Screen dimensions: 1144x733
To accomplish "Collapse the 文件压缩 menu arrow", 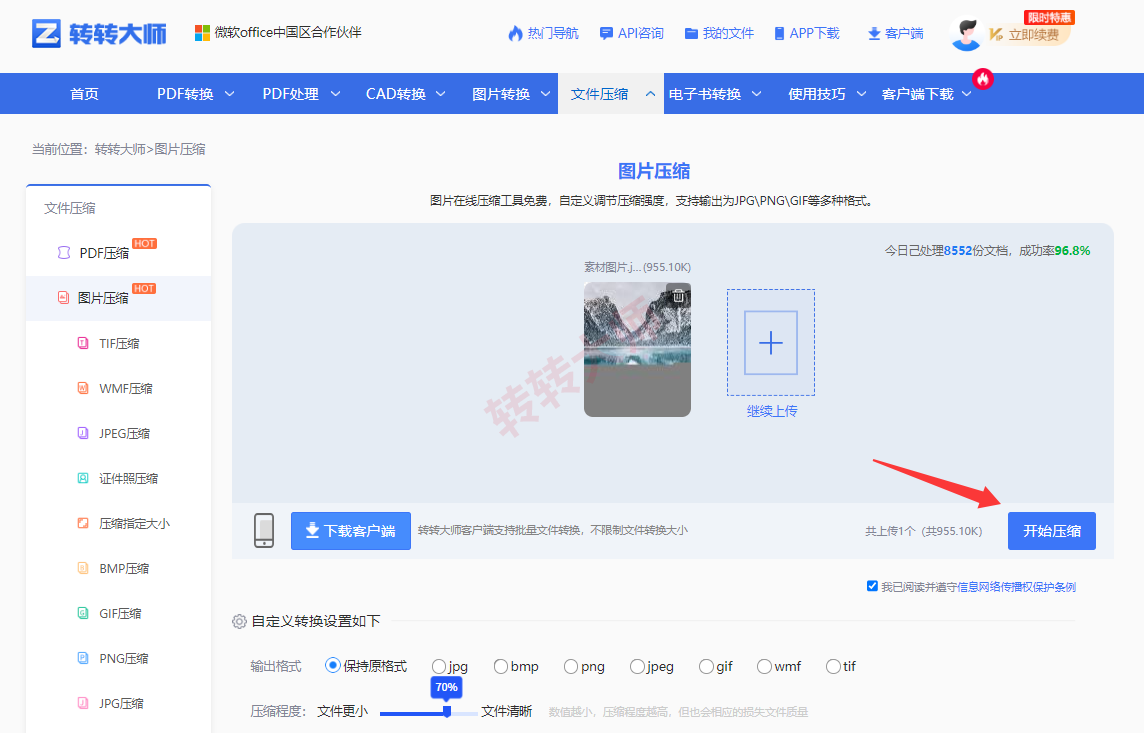I will pyautogui.click(x=650, y=93).
